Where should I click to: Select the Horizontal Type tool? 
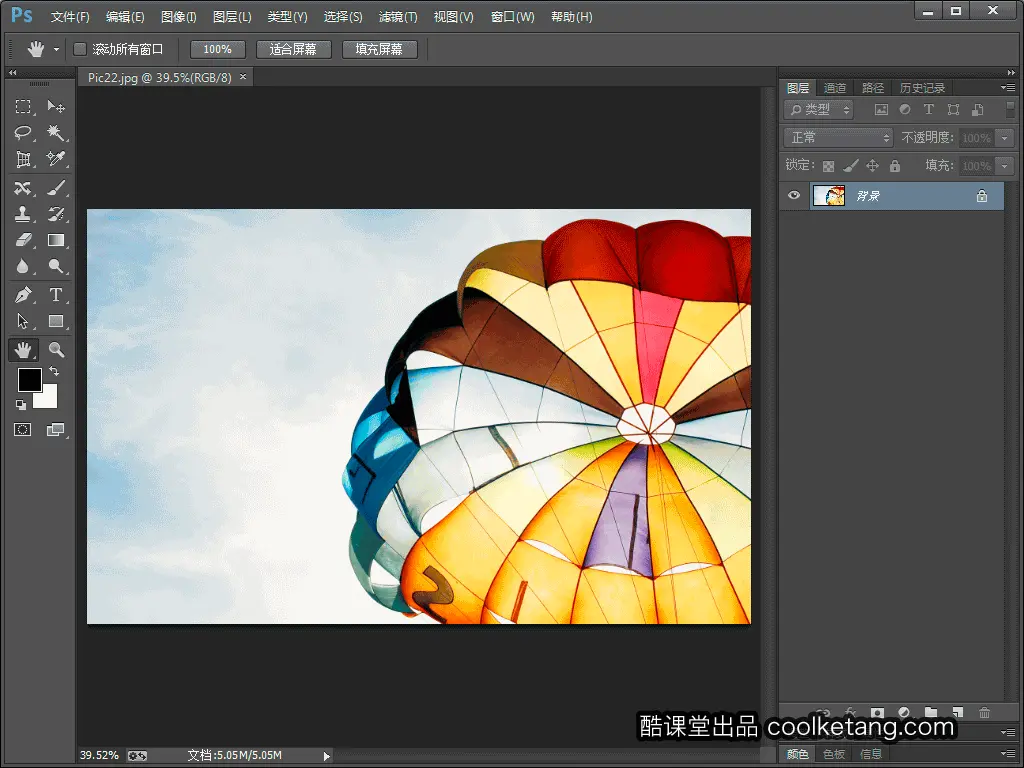[56, 295]
